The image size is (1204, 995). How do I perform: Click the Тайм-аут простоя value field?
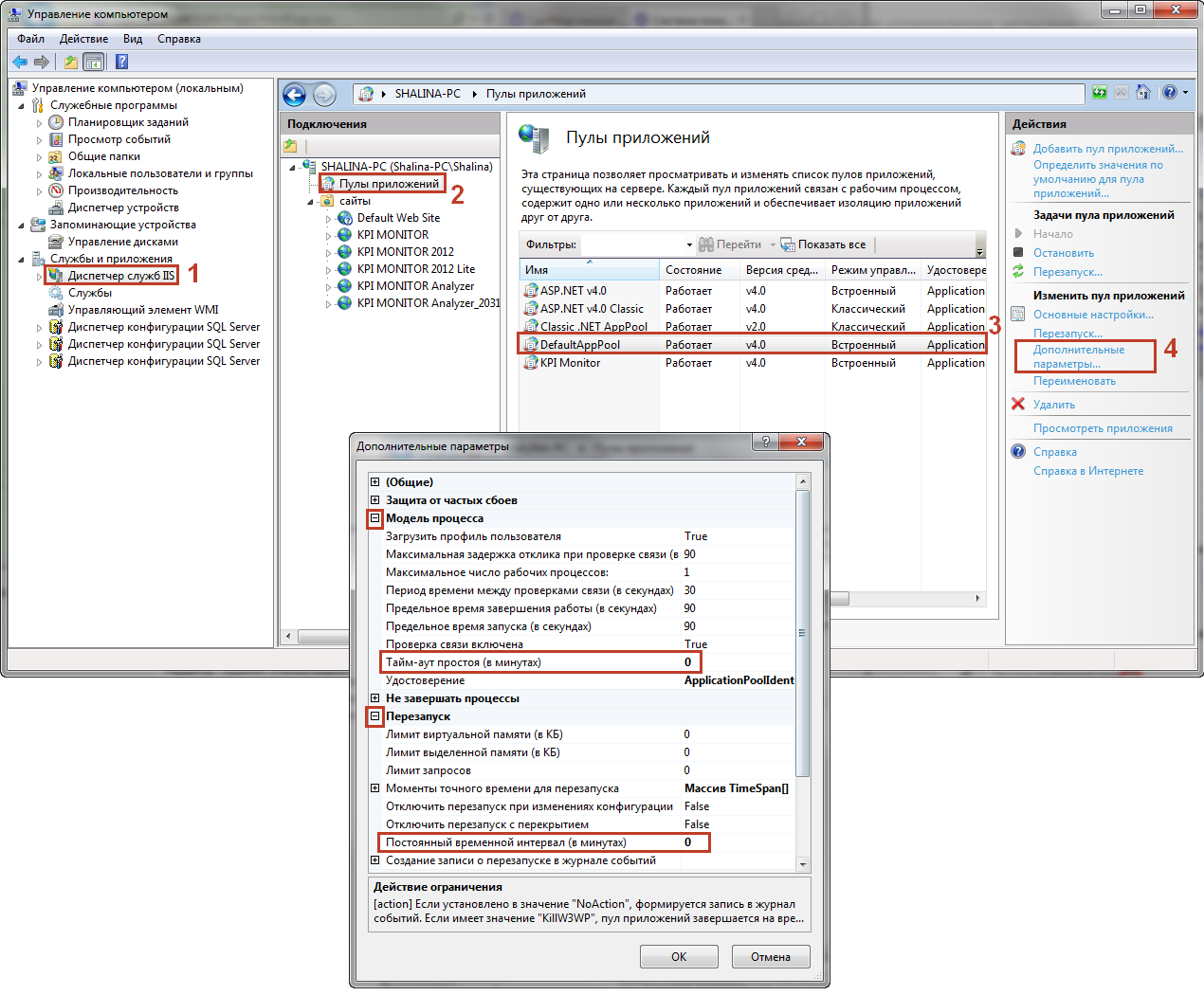click(x=739, y=661)
